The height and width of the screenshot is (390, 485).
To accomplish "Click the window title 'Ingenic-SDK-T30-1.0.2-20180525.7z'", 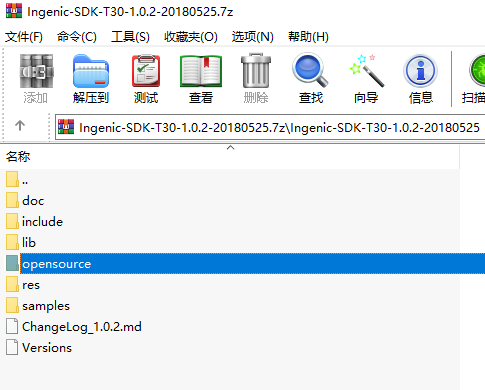I will [x=130, y=12].
